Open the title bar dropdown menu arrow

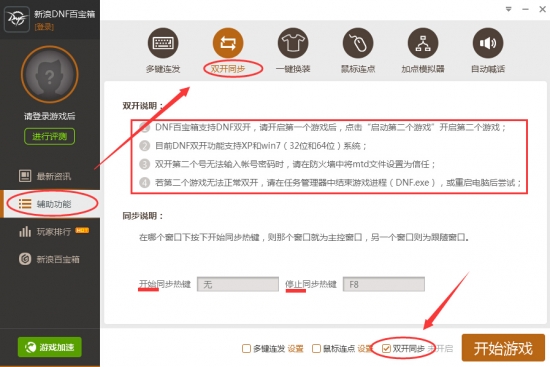click(x=509, y=9)
